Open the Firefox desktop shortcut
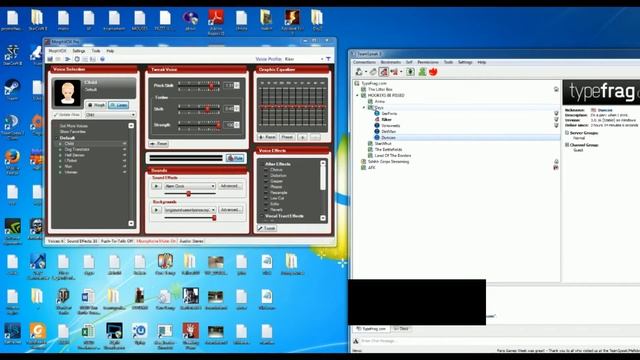 12,157
